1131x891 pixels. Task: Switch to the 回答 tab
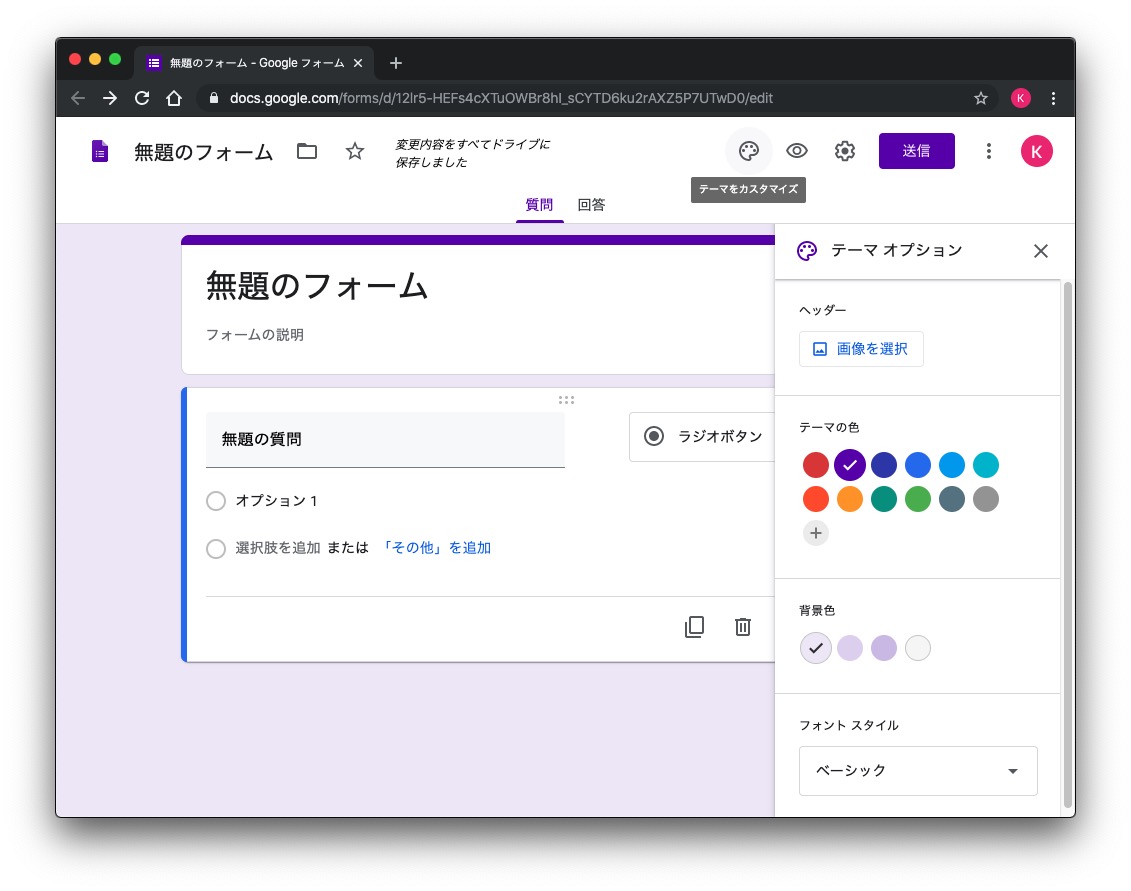coord(591,205)
